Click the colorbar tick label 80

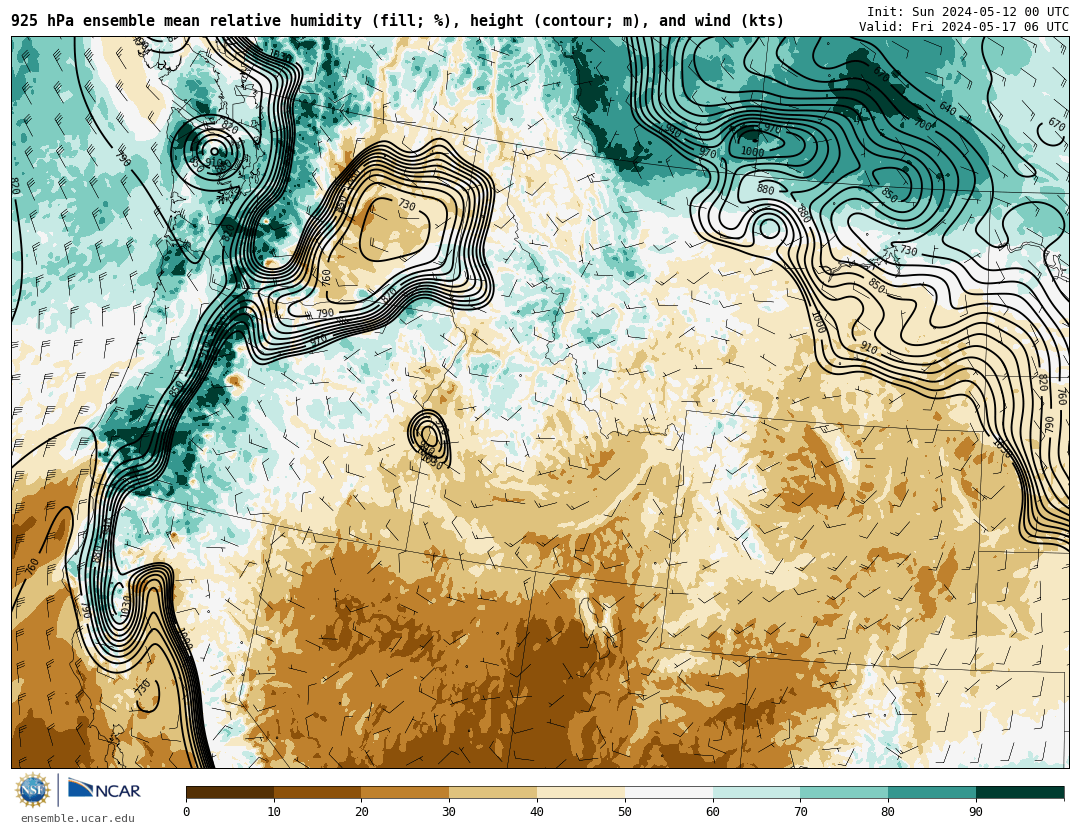tap(888, 812)
